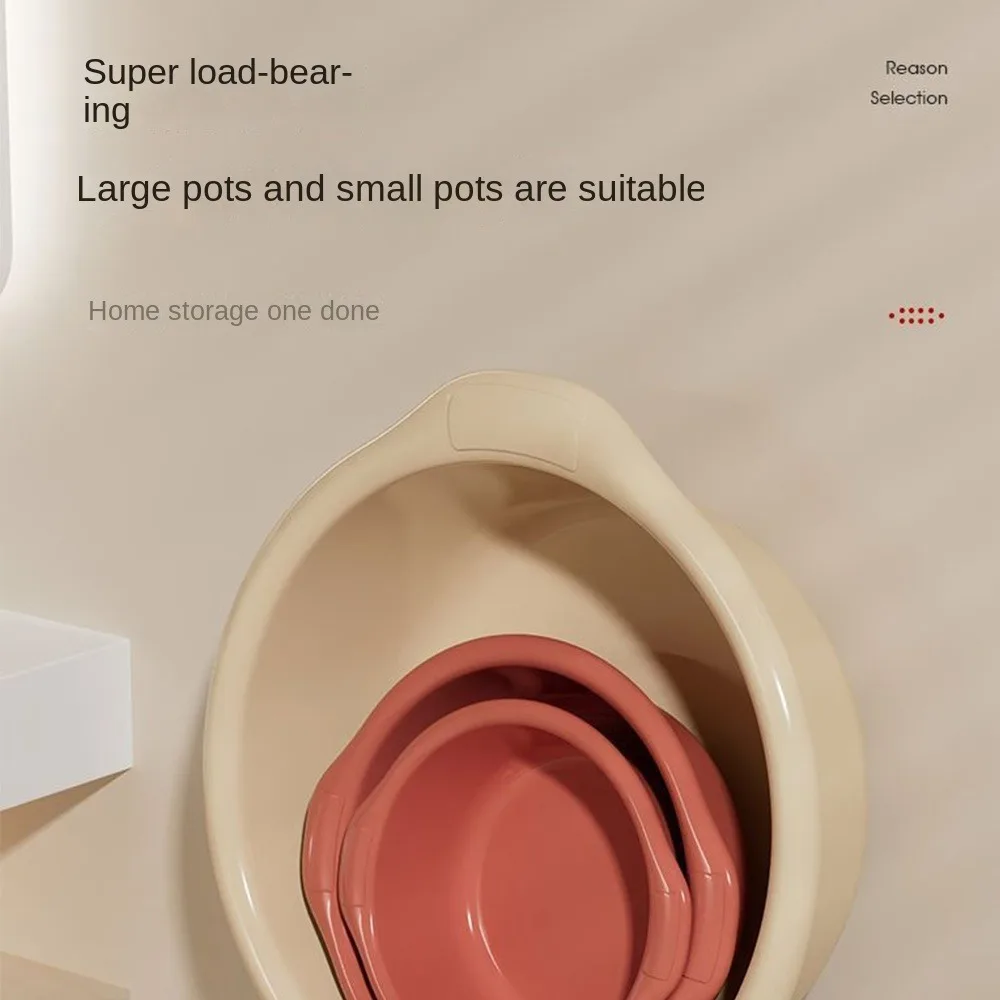1000x1000 pixels.
Task: Click the word "Large" in the heading
Action: coord(124,189)
